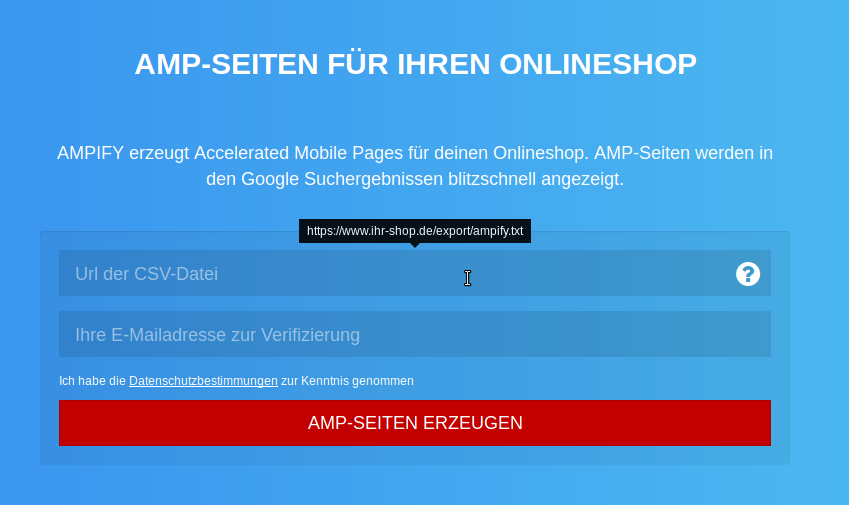
Task: Click the word 'ONLINESHOP' in the title
Action: (x=597, y=64)
